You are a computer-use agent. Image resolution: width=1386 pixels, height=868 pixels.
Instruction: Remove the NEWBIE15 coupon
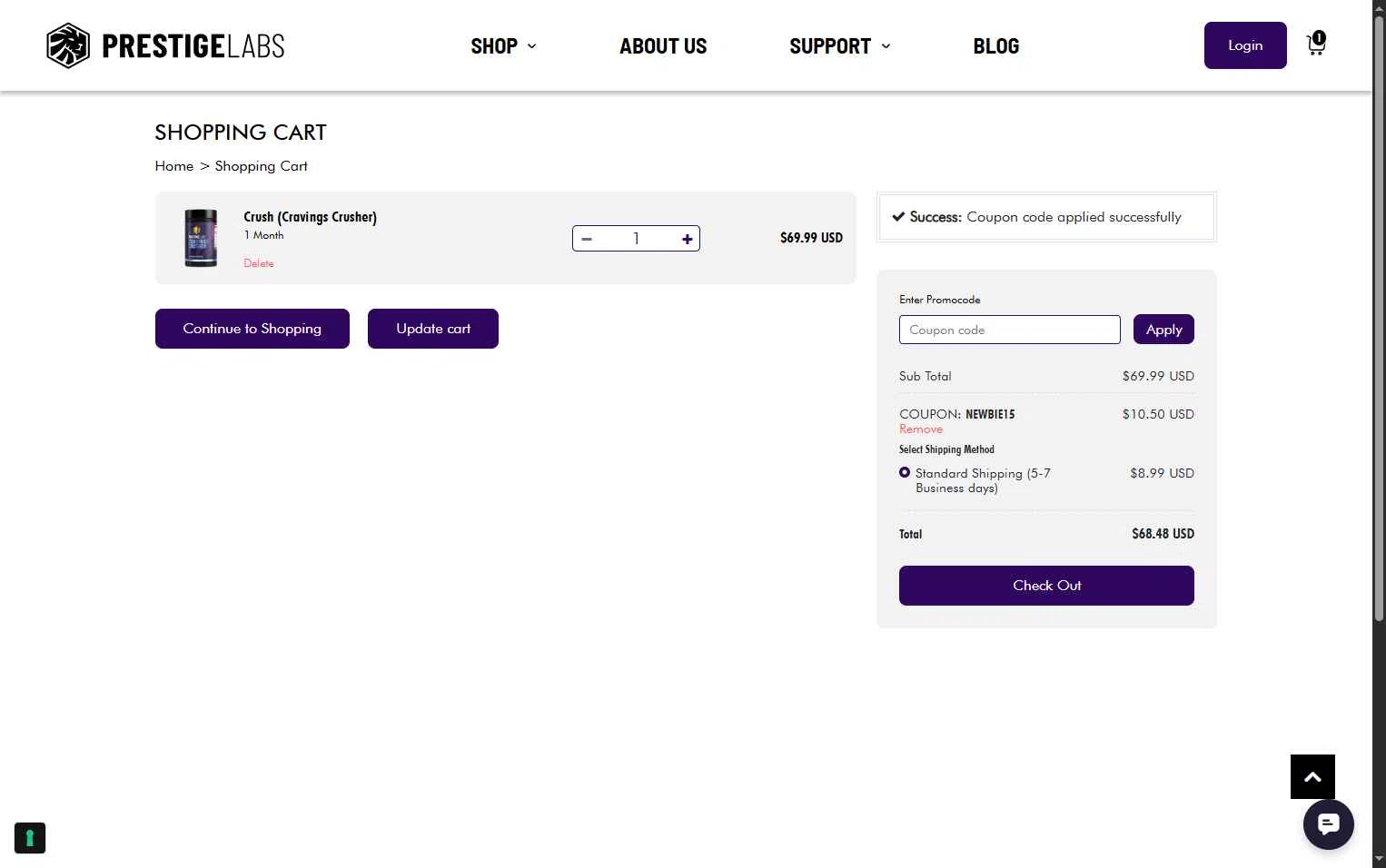(921, 429)
